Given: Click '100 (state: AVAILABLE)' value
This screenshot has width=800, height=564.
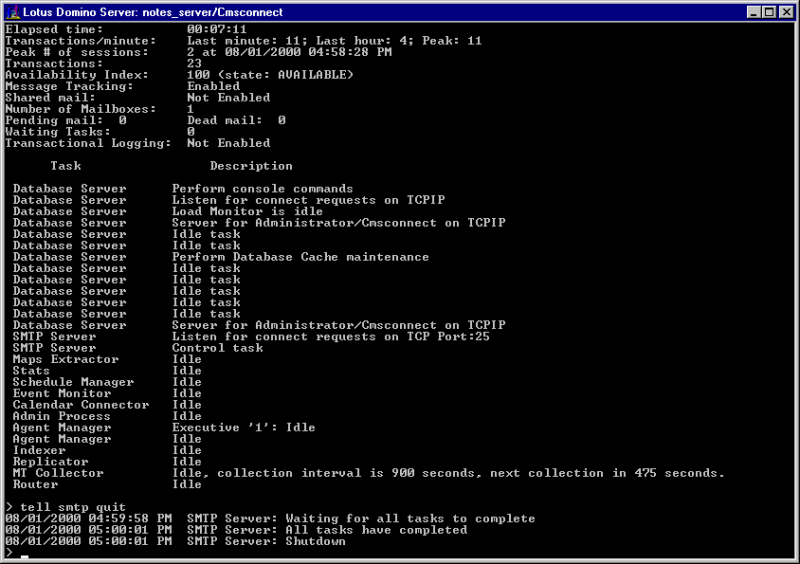Looking at the screenshot, I should [270, 75].
